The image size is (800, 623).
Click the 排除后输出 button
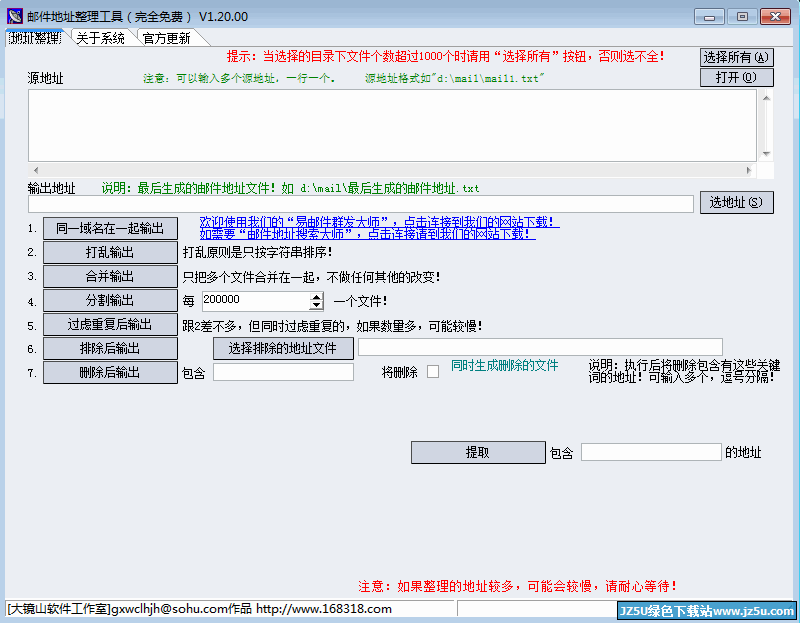(x=110, y=348)
